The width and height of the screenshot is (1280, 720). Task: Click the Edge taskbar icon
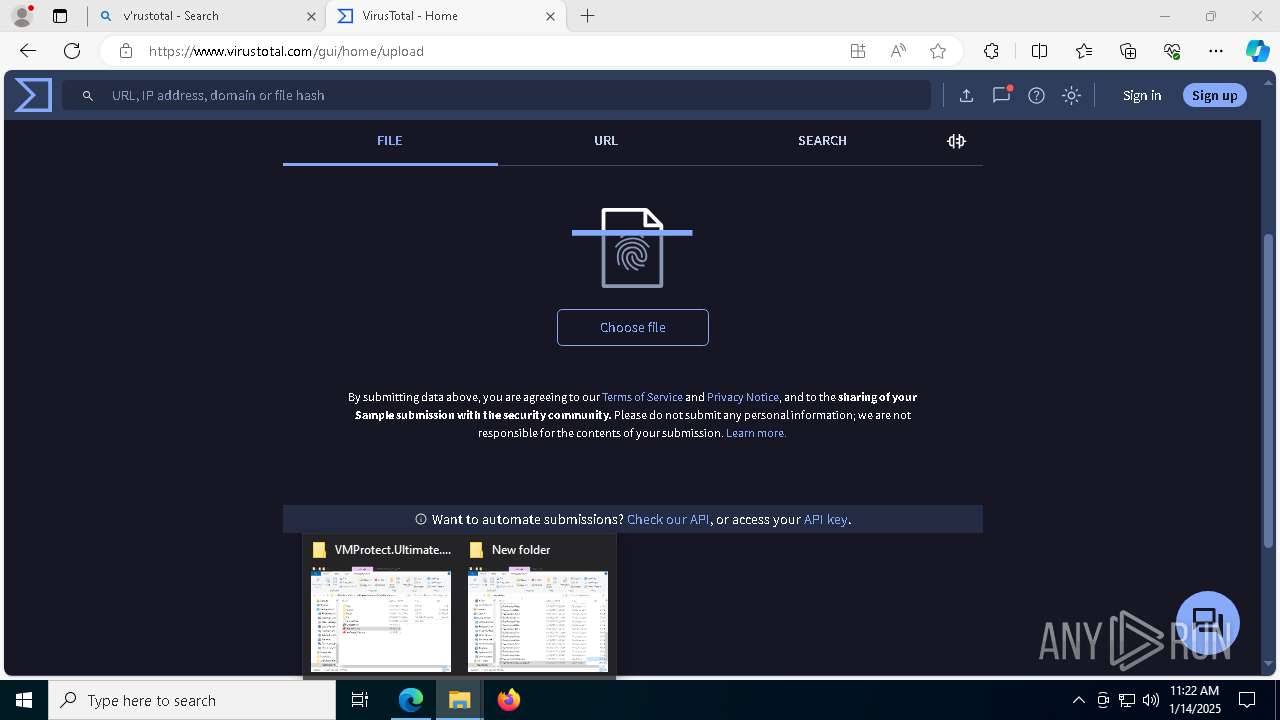[x=411, y=700]
